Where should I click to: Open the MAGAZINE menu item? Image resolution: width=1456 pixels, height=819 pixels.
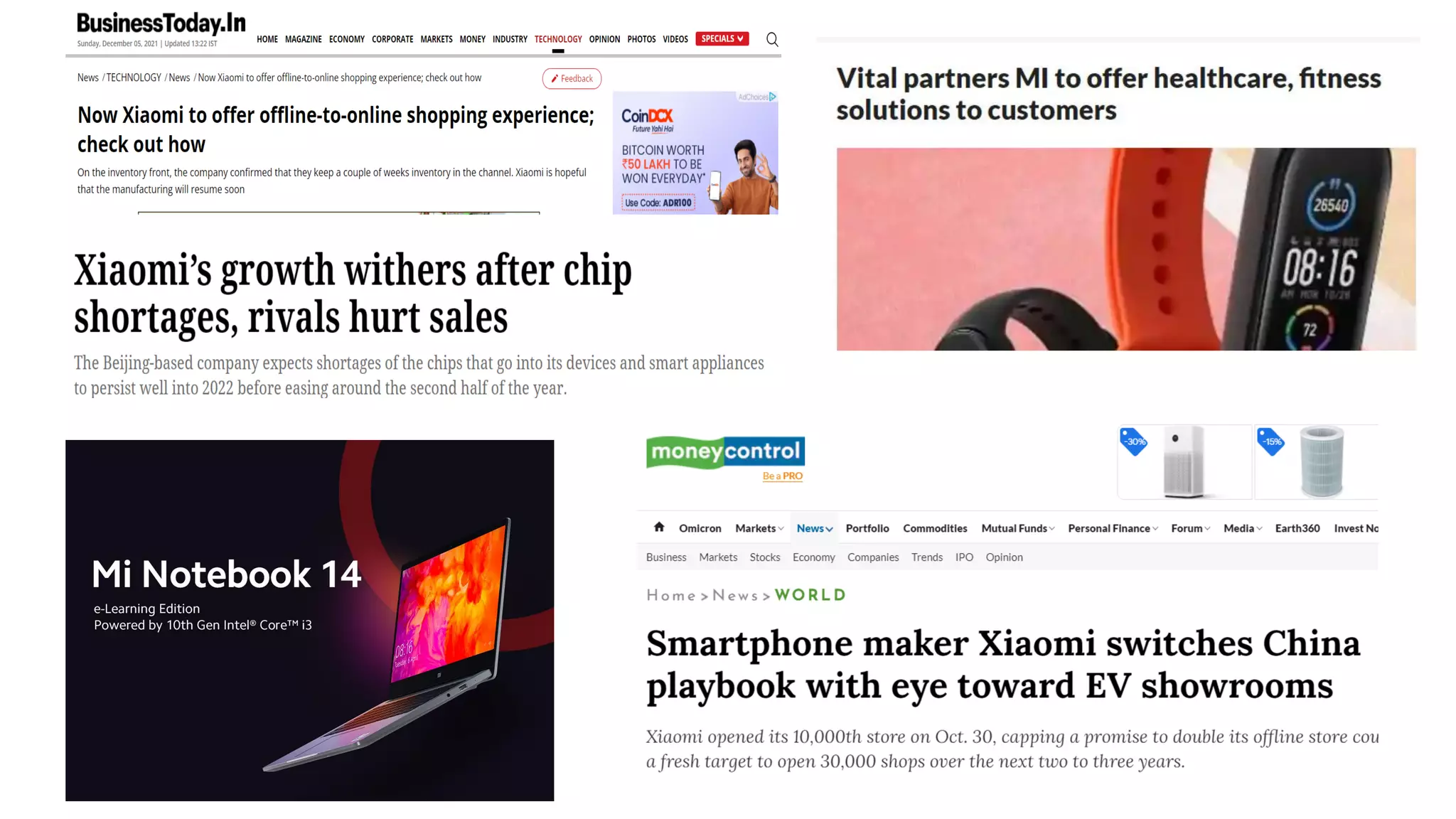[304, 39]
